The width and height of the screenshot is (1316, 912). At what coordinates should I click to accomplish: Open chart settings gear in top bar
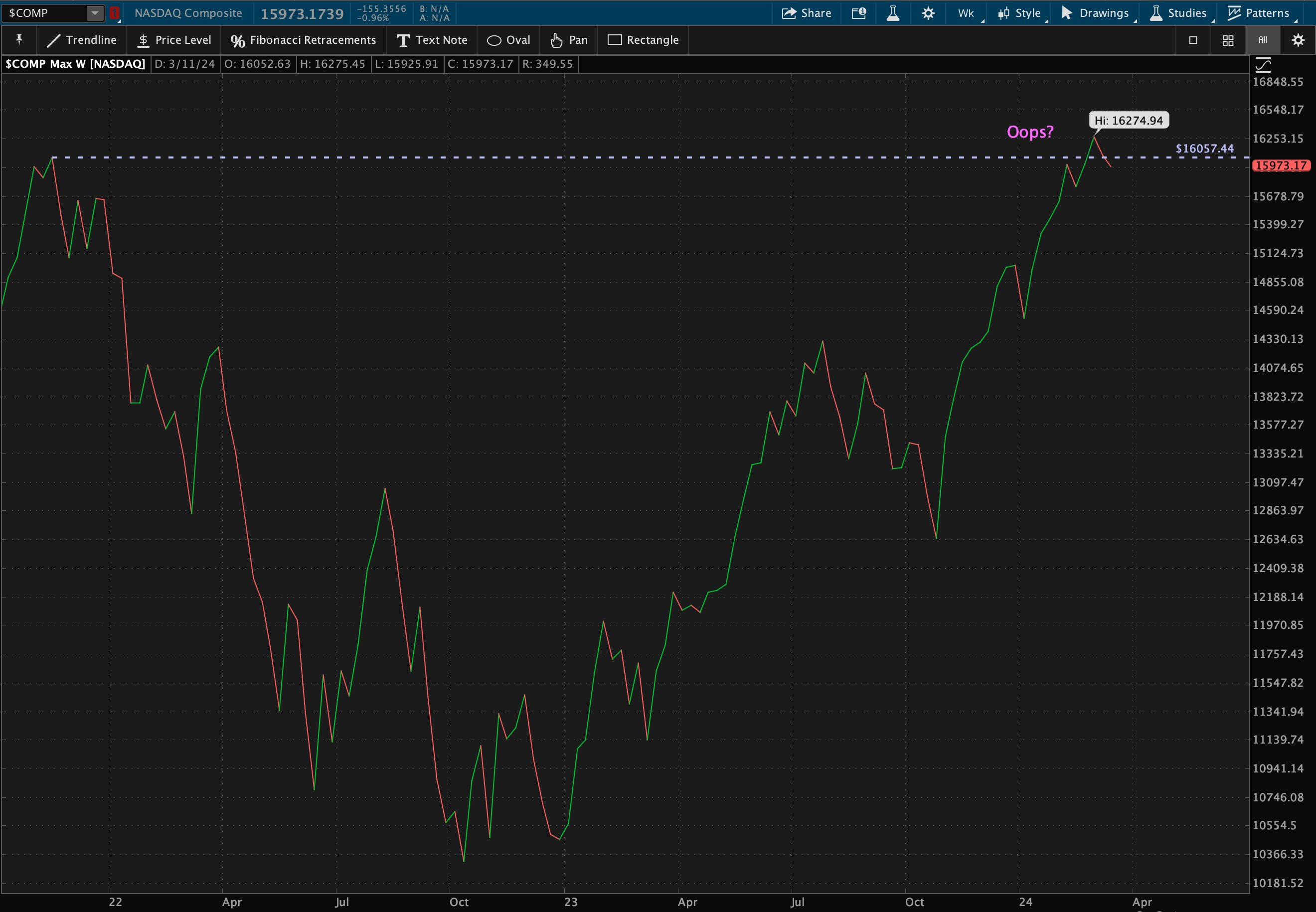928,13
